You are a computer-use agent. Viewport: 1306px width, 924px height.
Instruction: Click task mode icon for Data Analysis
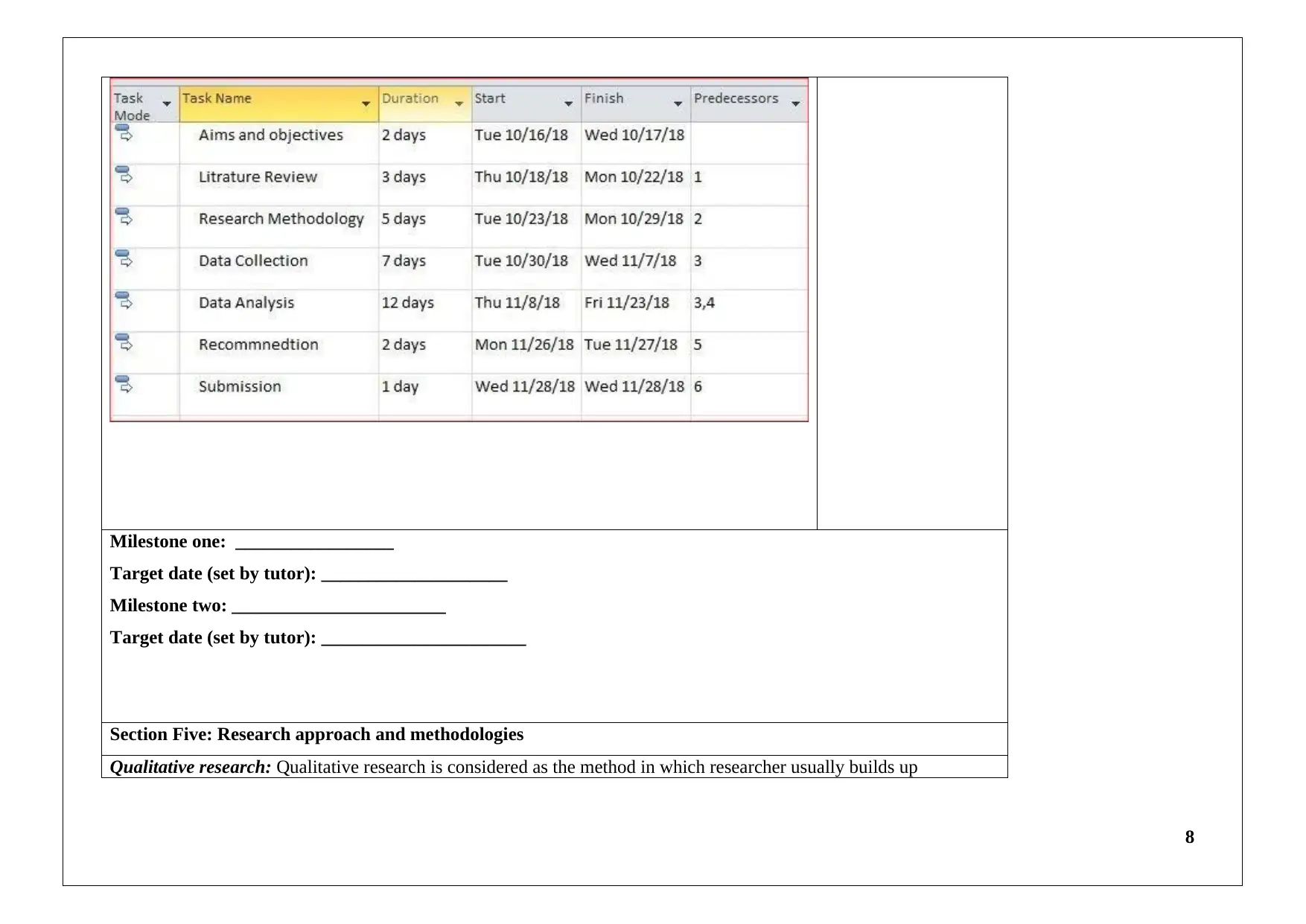(124, 300)
